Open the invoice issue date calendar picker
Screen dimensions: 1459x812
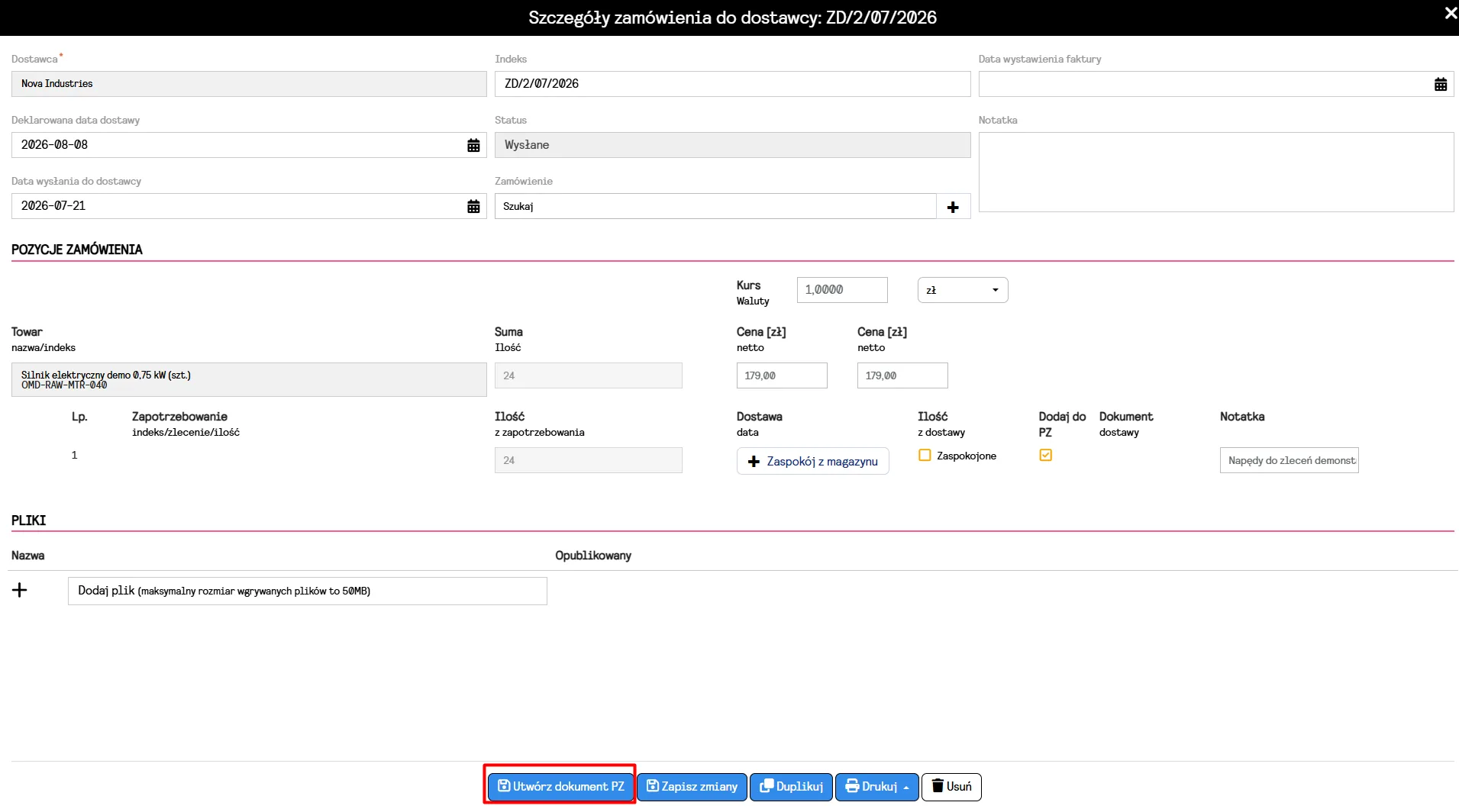(1440, 84)
